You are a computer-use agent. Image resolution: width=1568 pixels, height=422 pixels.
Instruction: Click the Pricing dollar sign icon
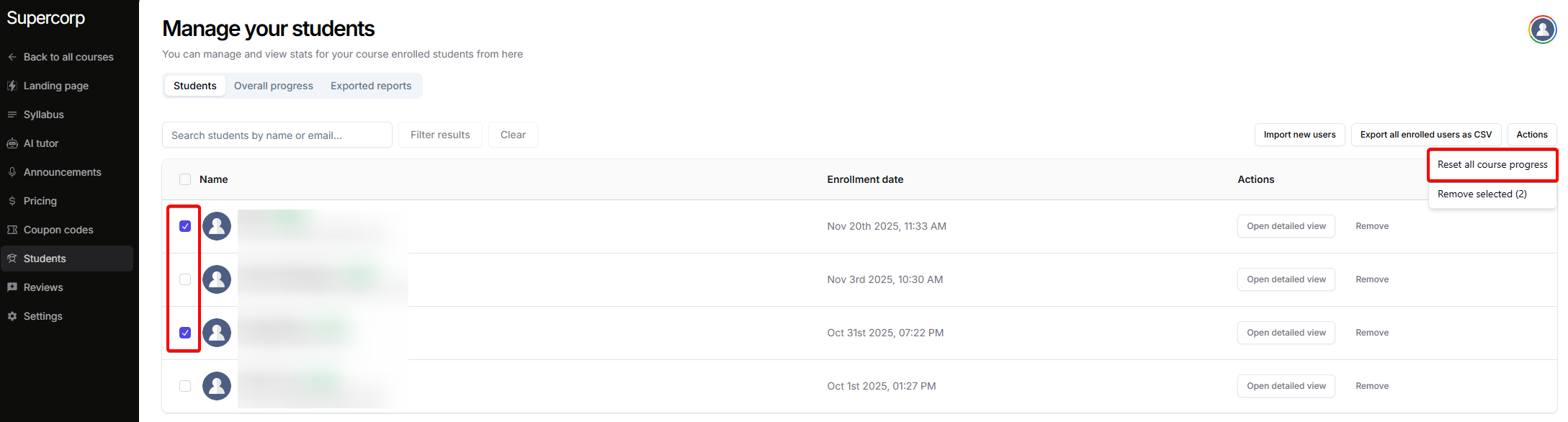click(x=12, y=201)
